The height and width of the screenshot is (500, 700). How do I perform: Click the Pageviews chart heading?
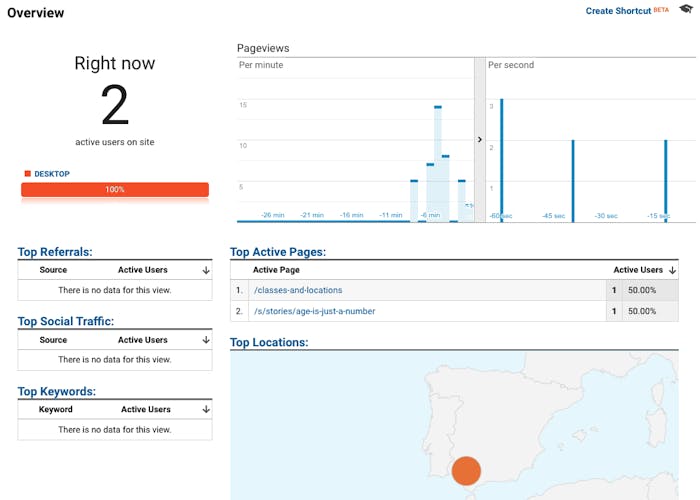tap(263, 48)
